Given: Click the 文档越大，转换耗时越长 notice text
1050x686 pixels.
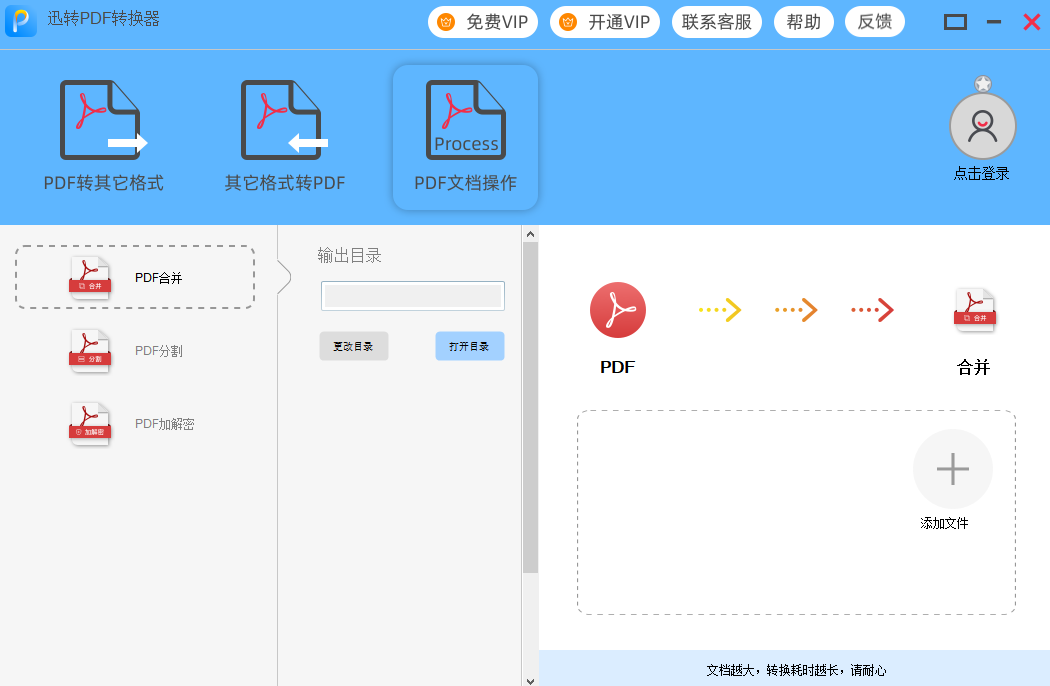Looking at the screenshot, I should 796,671.
